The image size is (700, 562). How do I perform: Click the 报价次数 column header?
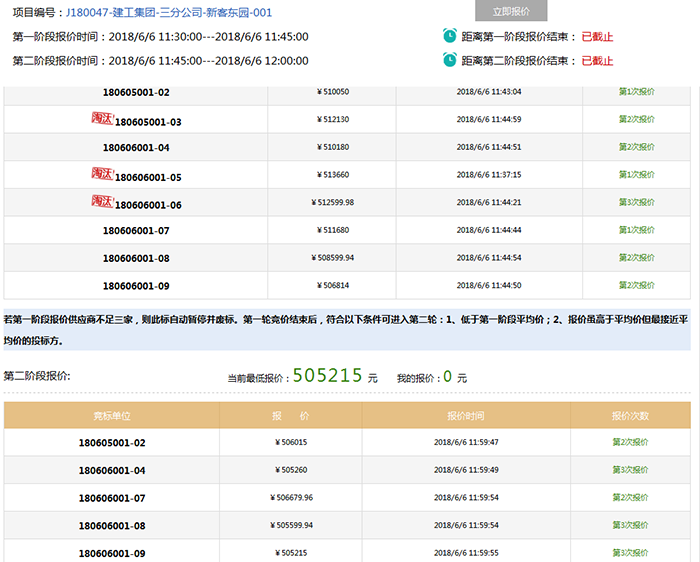pyautogui.click(x=630, y=416)
